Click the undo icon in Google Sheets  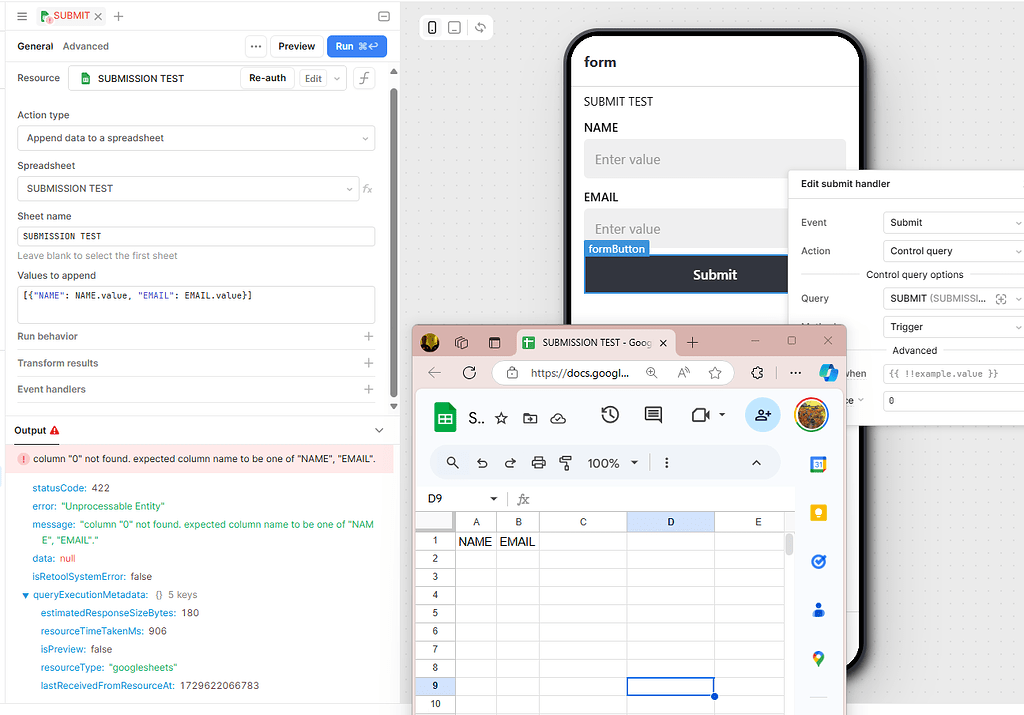coord(482,463)
